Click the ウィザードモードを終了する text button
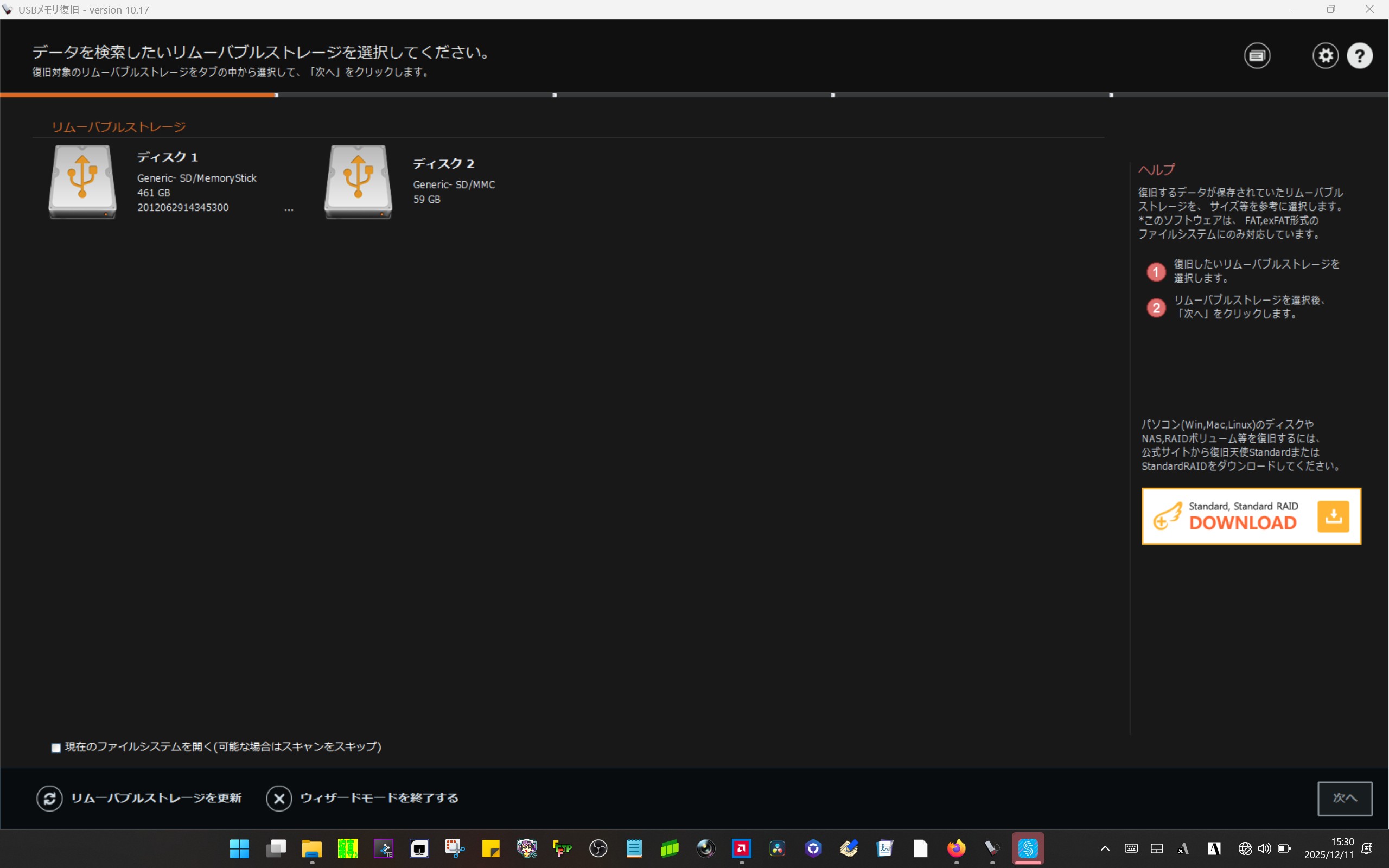Viewport: 1389px width, 868px height. 379,798
